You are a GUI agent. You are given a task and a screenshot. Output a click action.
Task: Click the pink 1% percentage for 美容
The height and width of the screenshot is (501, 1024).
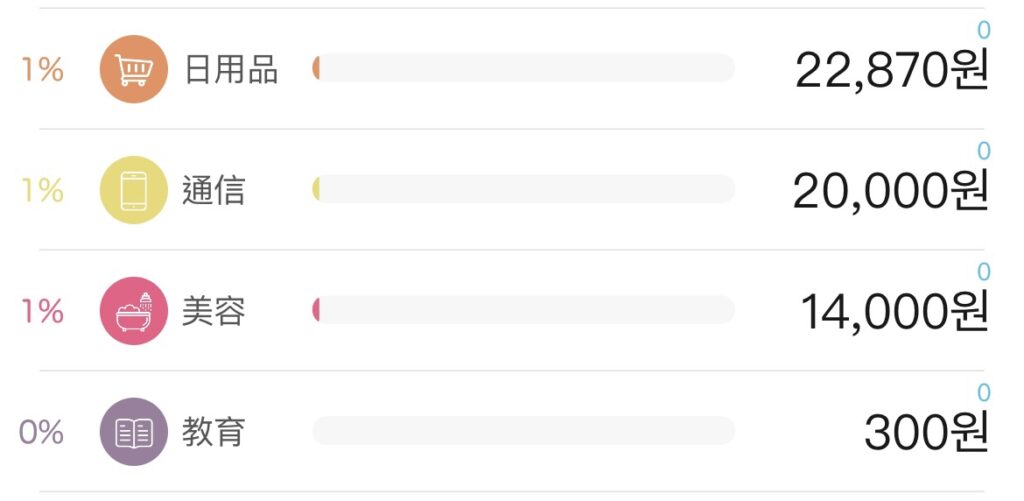tap(43, 311)
